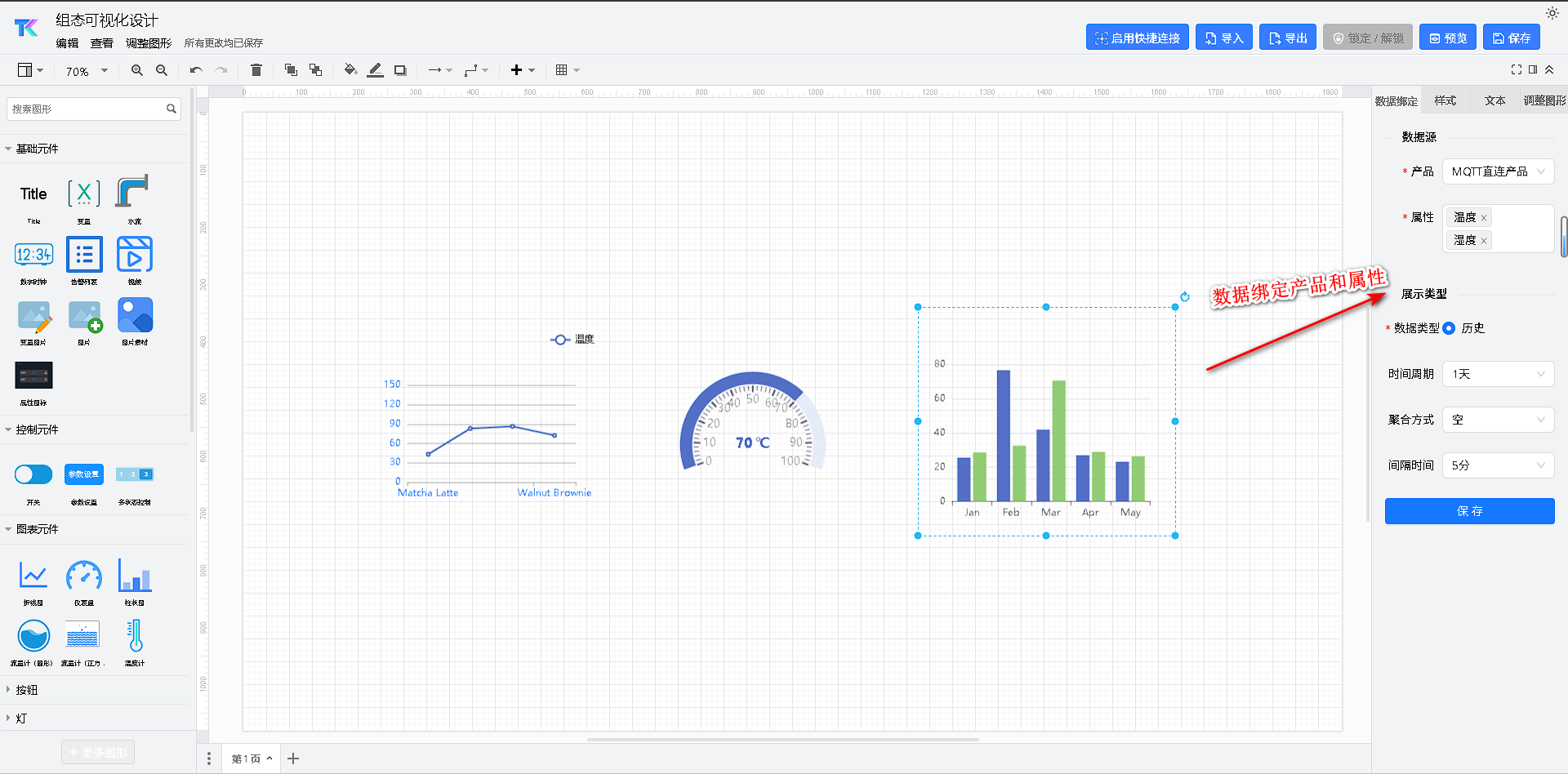Remove the 温度 attribute tag
The image size is (1568, 774).
[x=1484, y=218]
